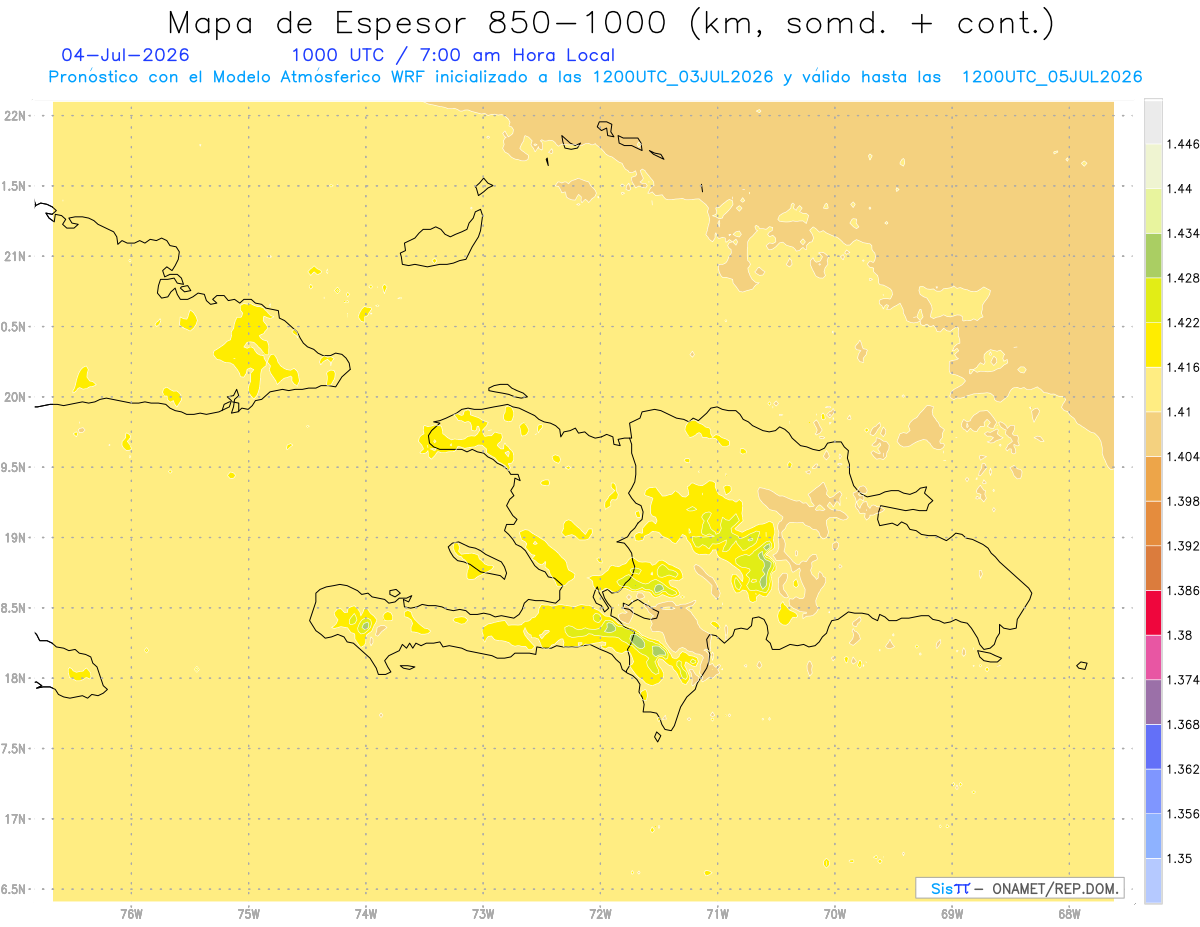Click the latitude label '19N'
1200x927 pixels.
[14, 538]
